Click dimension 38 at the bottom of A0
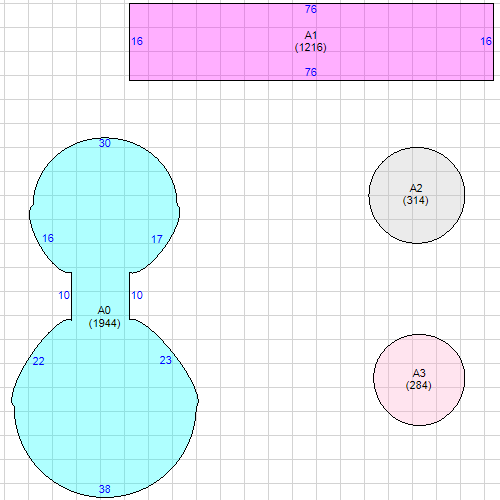 point(105,489)
